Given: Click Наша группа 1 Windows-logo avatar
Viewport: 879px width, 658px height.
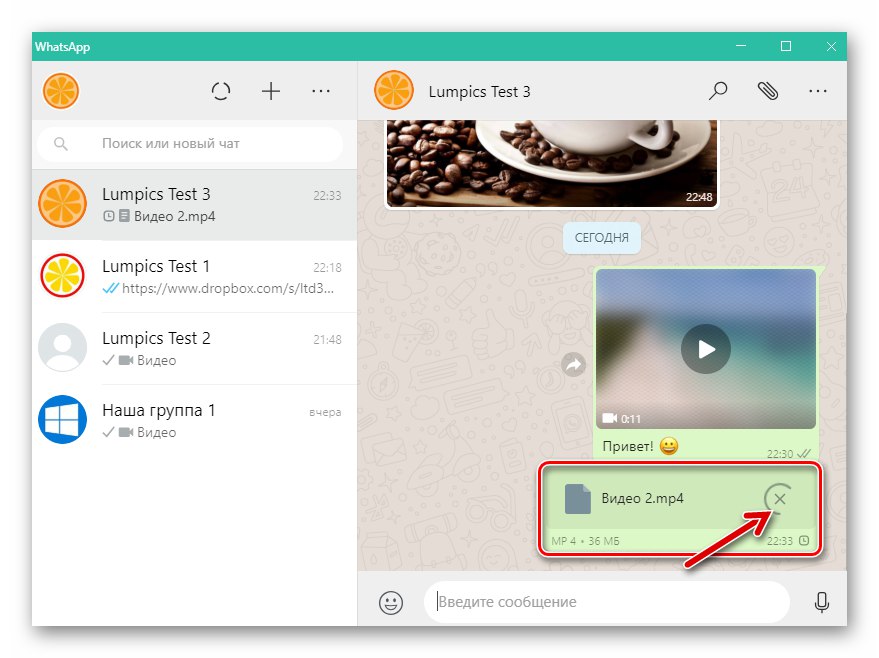Looking at the screenshot, I should (62, 419).
